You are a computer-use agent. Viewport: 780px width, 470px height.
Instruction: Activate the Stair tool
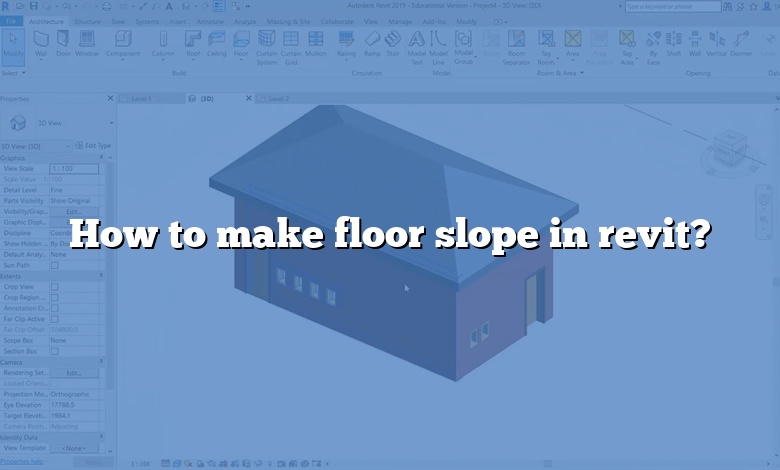pyautogui.click(x=392, y=43)
